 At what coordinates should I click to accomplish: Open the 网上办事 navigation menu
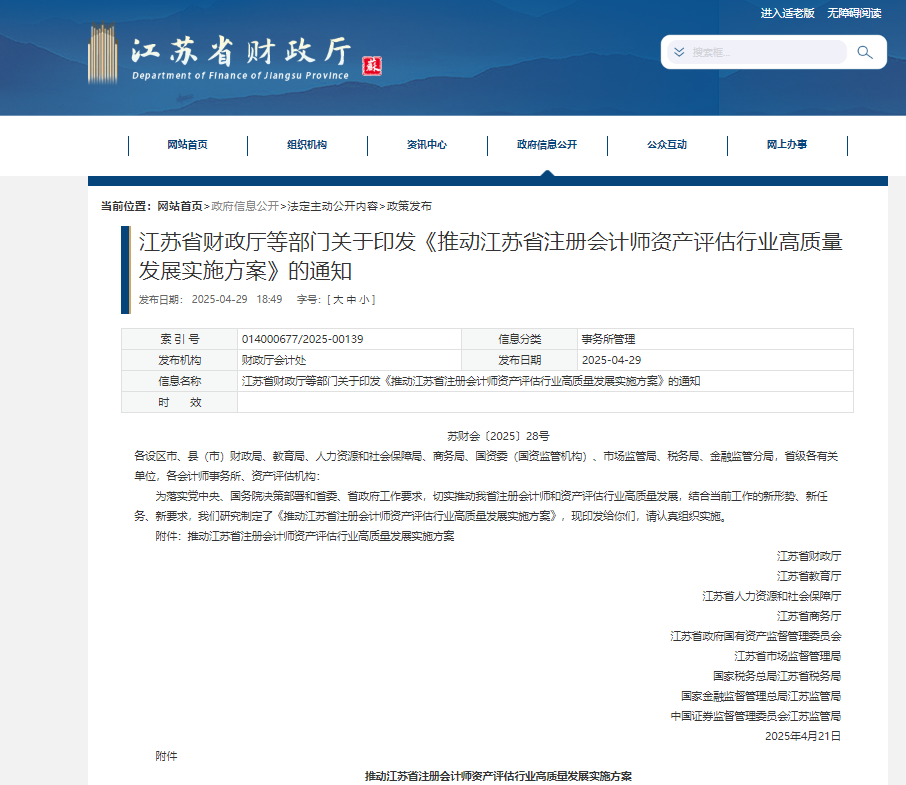[786, 144]
